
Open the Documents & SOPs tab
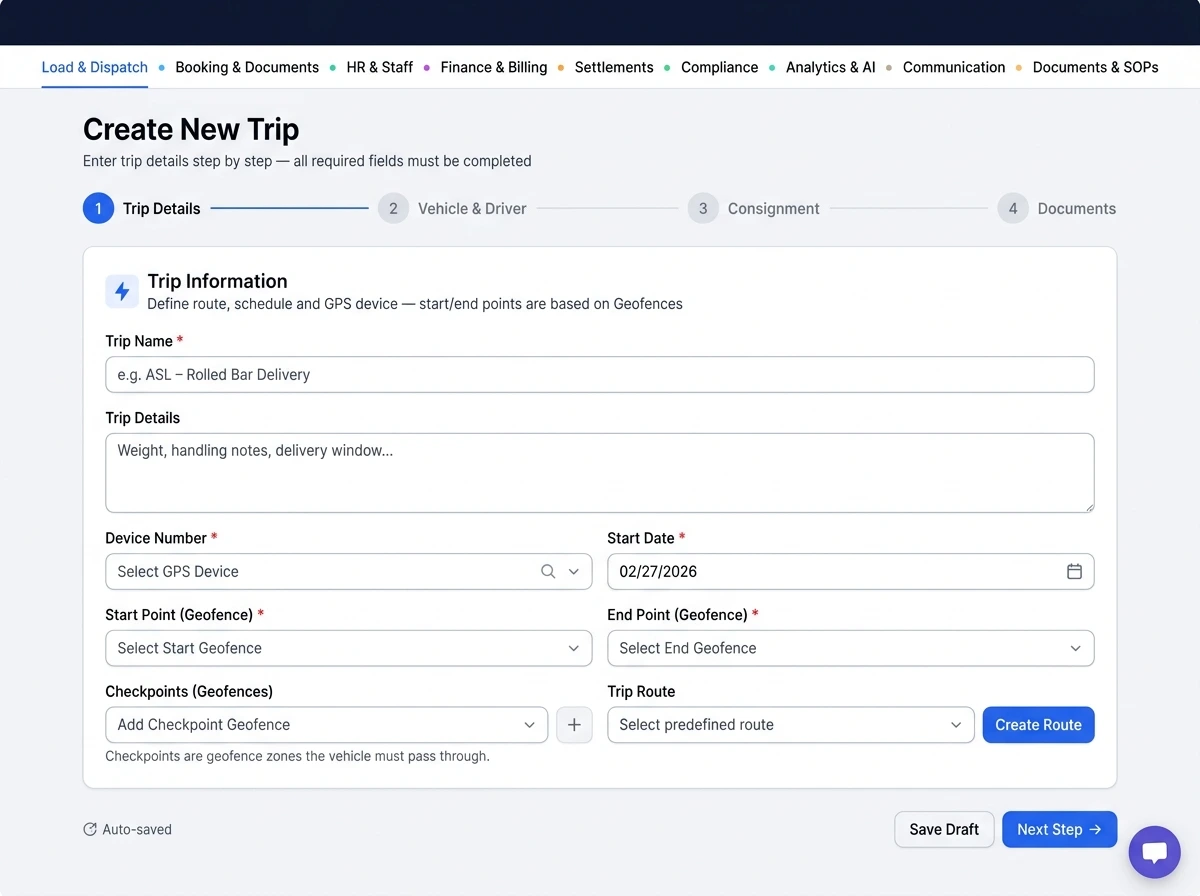pos(1096,67)
